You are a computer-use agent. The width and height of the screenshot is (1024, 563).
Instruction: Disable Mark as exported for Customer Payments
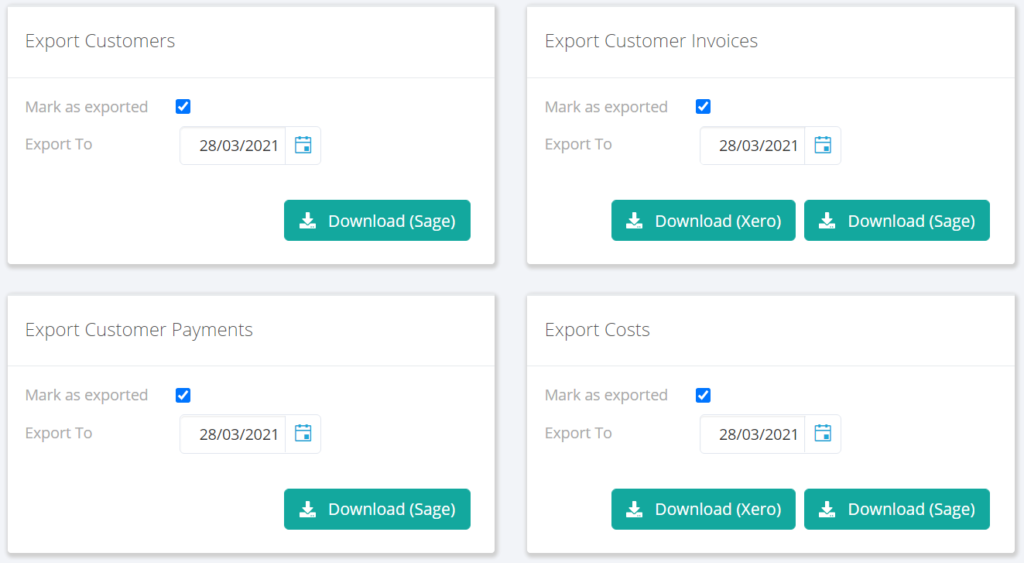point(183,395)
